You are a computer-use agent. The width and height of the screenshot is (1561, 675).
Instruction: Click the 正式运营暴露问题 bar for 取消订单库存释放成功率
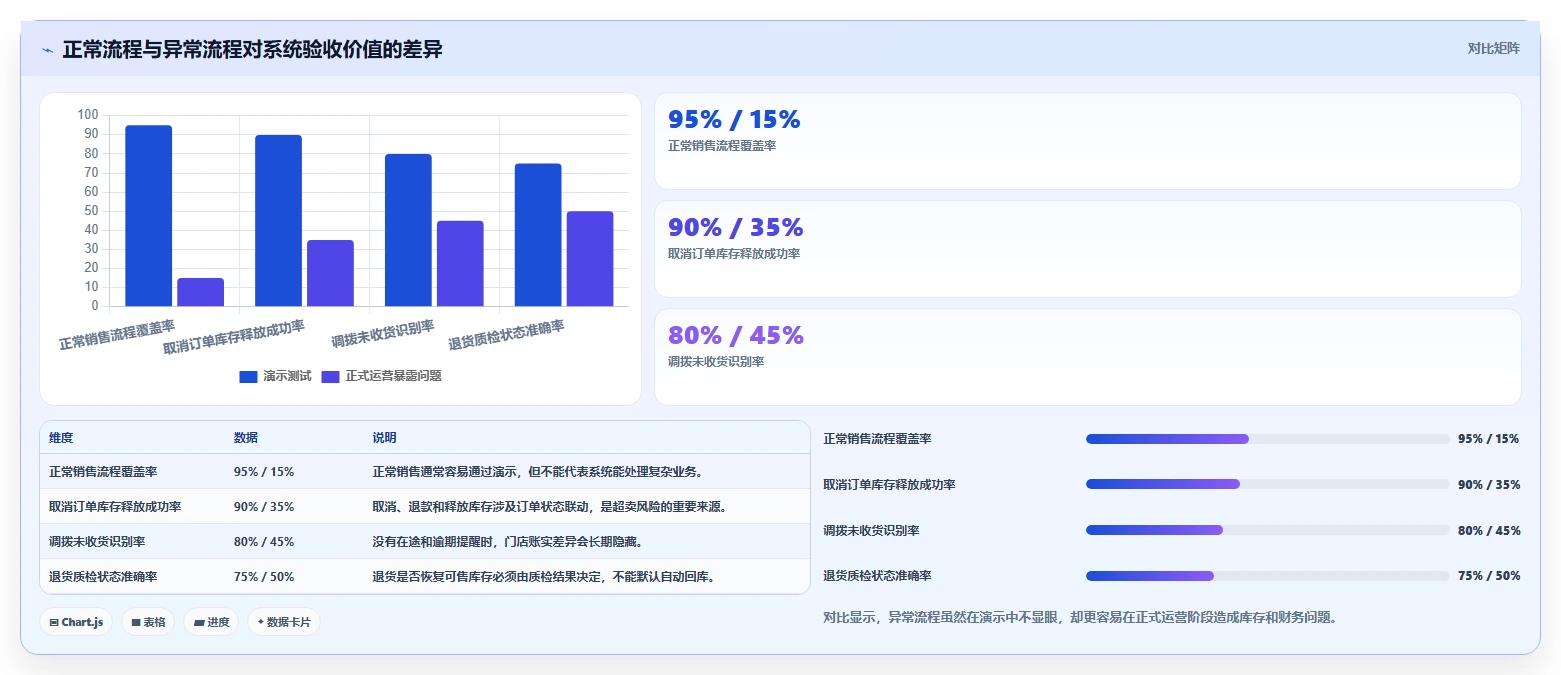tap(330, 273)
